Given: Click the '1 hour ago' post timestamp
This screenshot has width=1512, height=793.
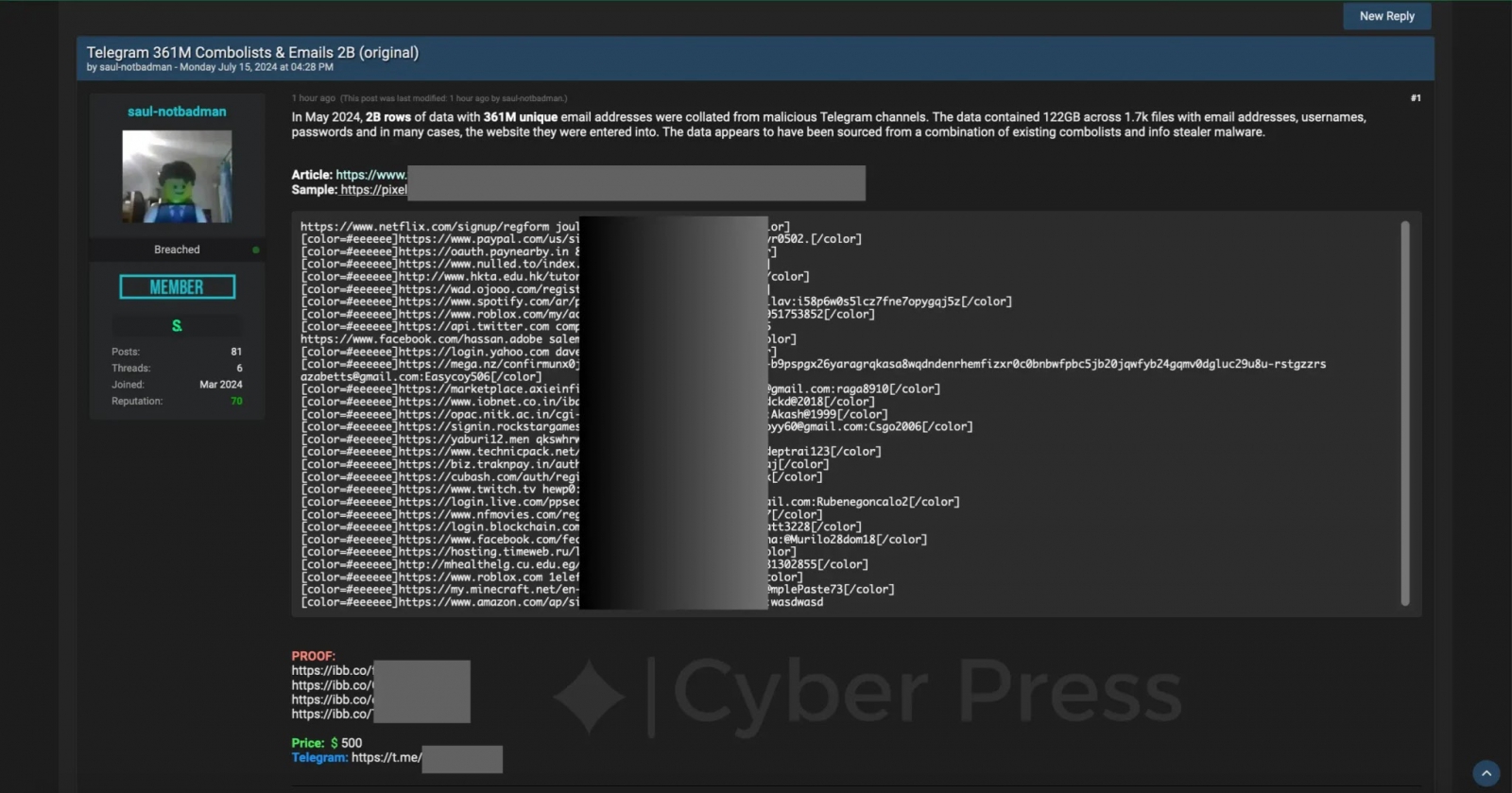Looking at the screenshot, I should pyautogui.click(x=313, y=98).
